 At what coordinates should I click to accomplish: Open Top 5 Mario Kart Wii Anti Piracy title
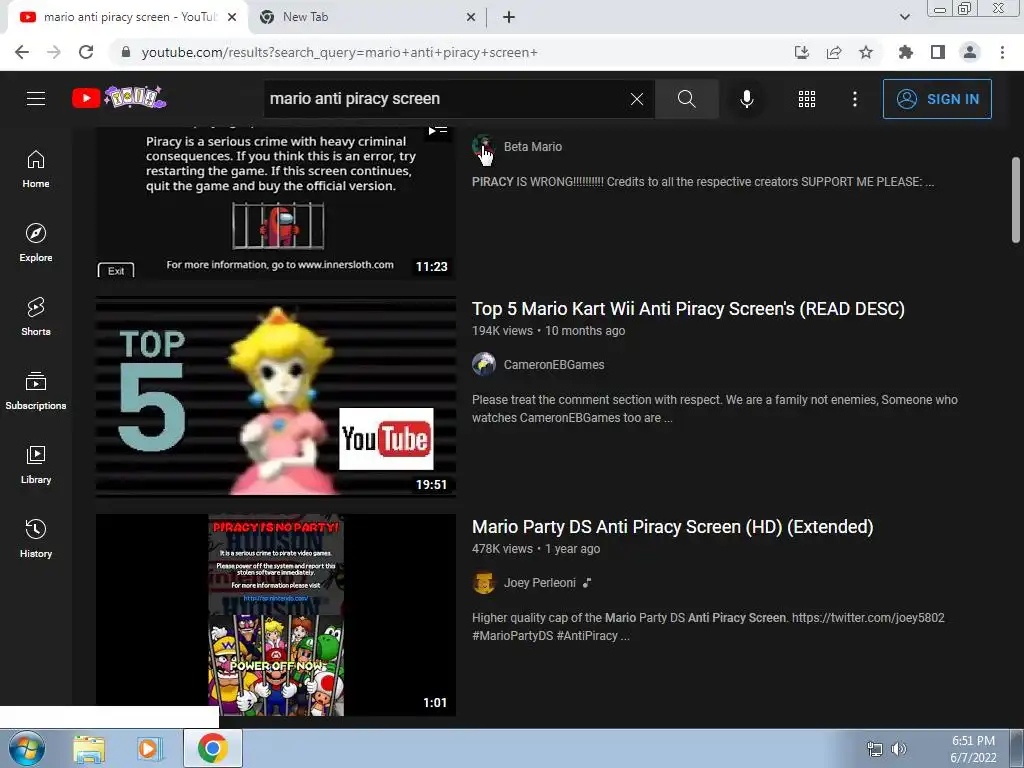tap(688, 309)
